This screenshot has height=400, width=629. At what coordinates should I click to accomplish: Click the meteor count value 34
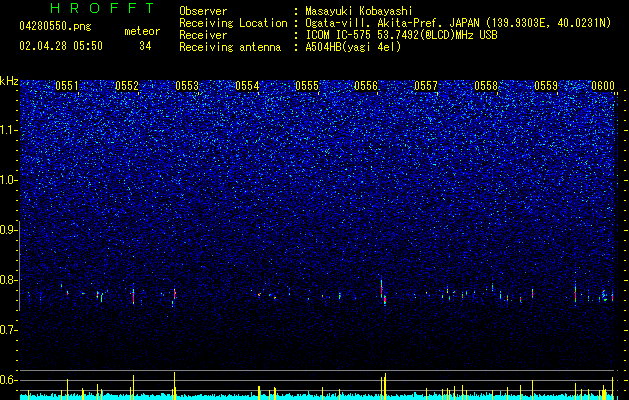[x=145, y=46]
